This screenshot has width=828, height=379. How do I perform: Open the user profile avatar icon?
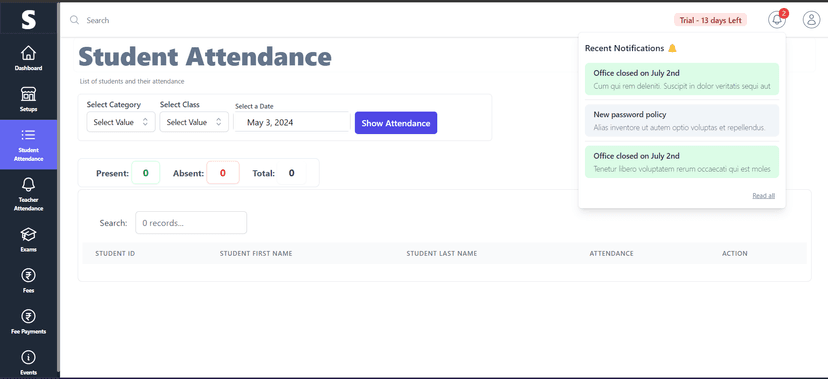(811, 20)
